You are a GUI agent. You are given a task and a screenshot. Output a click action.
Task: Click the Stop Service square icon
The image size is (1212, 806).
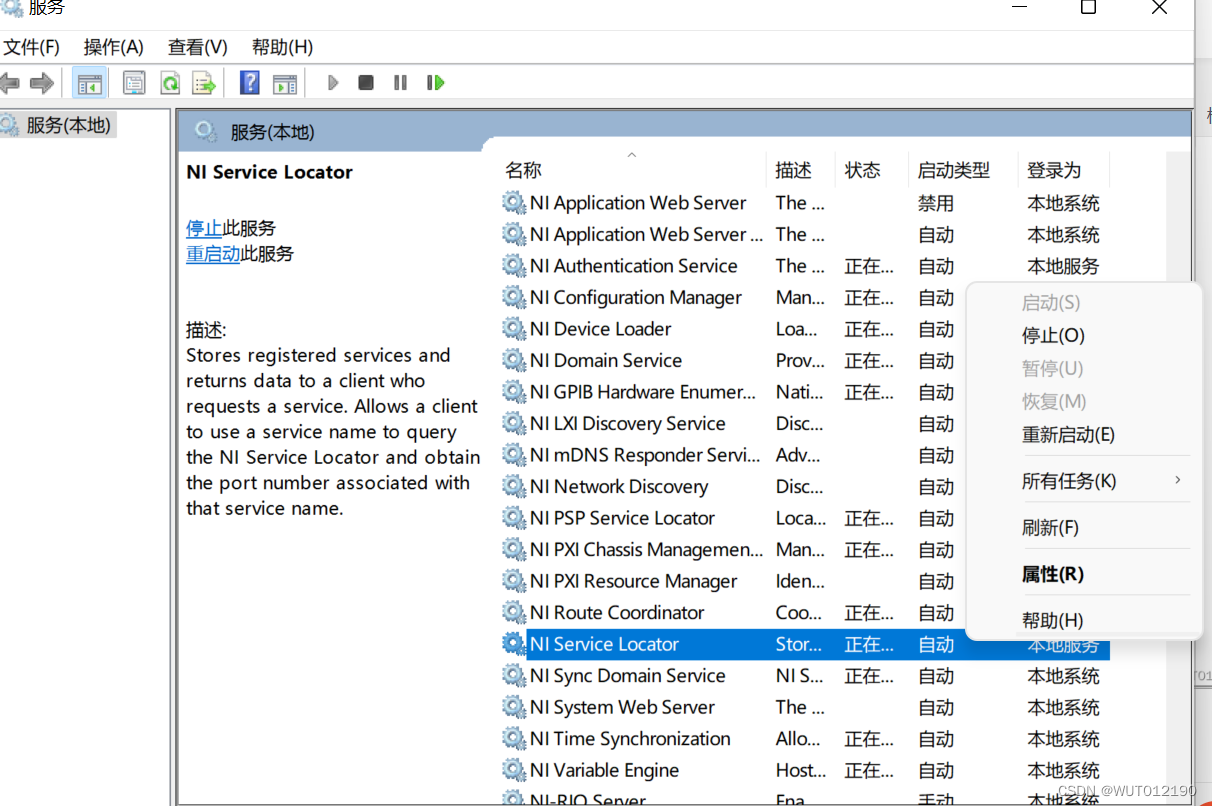366,83
